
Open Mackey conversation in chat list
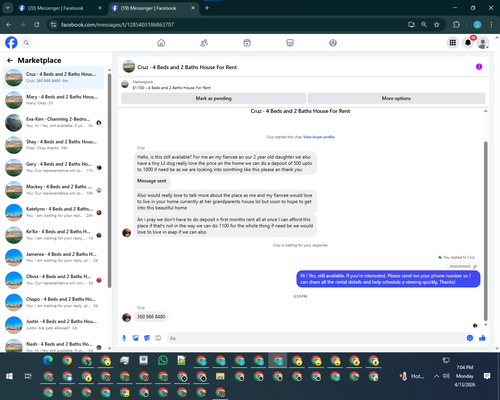point(54,190)
